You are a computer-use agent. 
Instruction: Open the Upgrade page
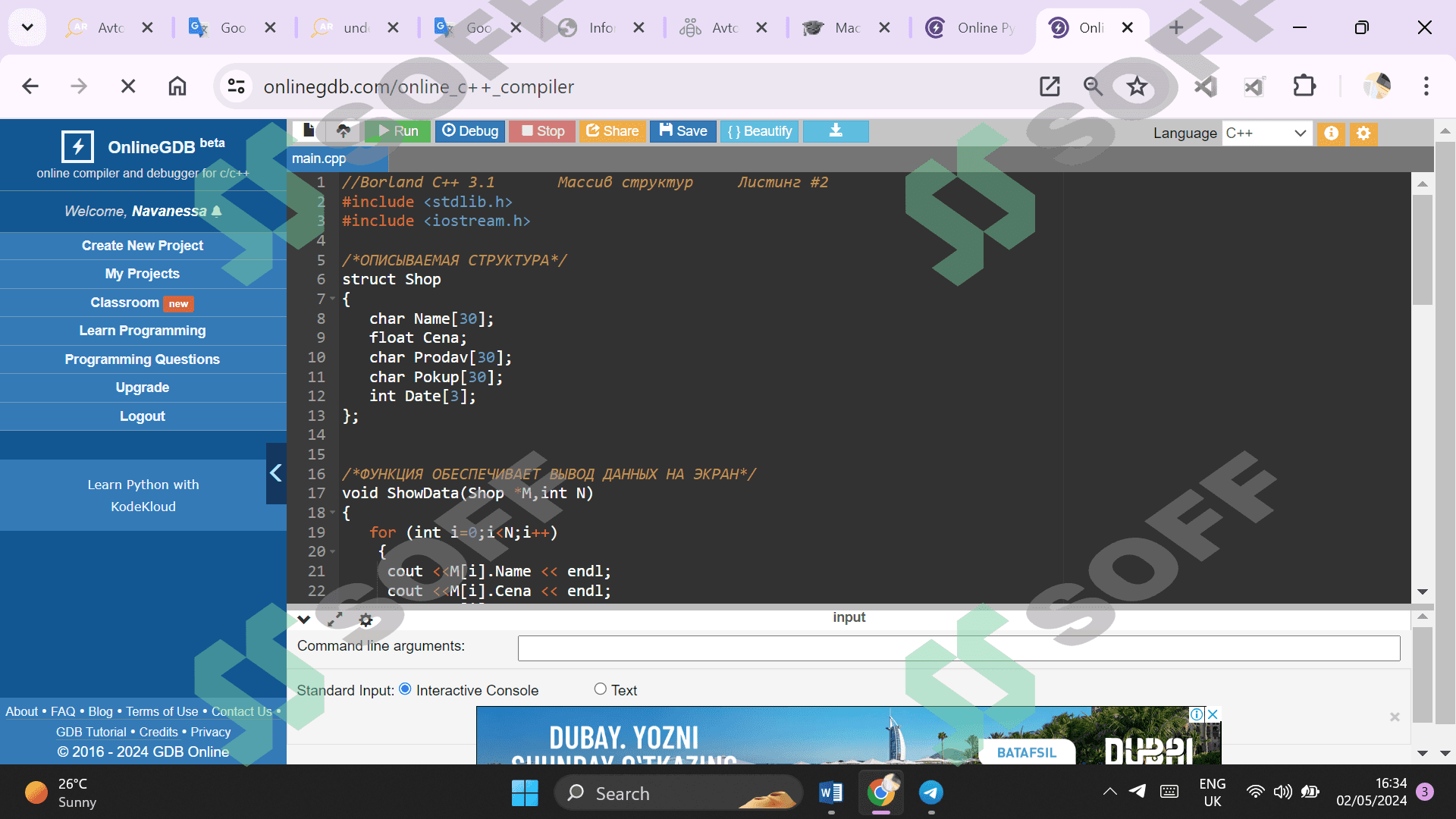pyautogui.click(x=143, y=388)
